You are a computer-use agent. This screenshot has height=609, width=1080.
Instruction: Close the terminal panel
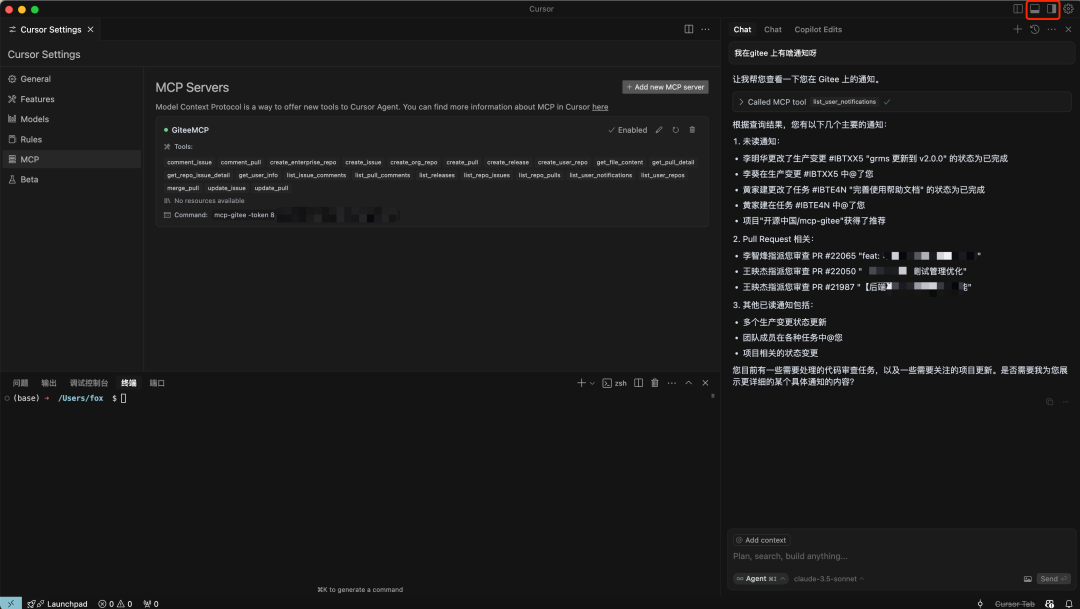tap(705, 383)
